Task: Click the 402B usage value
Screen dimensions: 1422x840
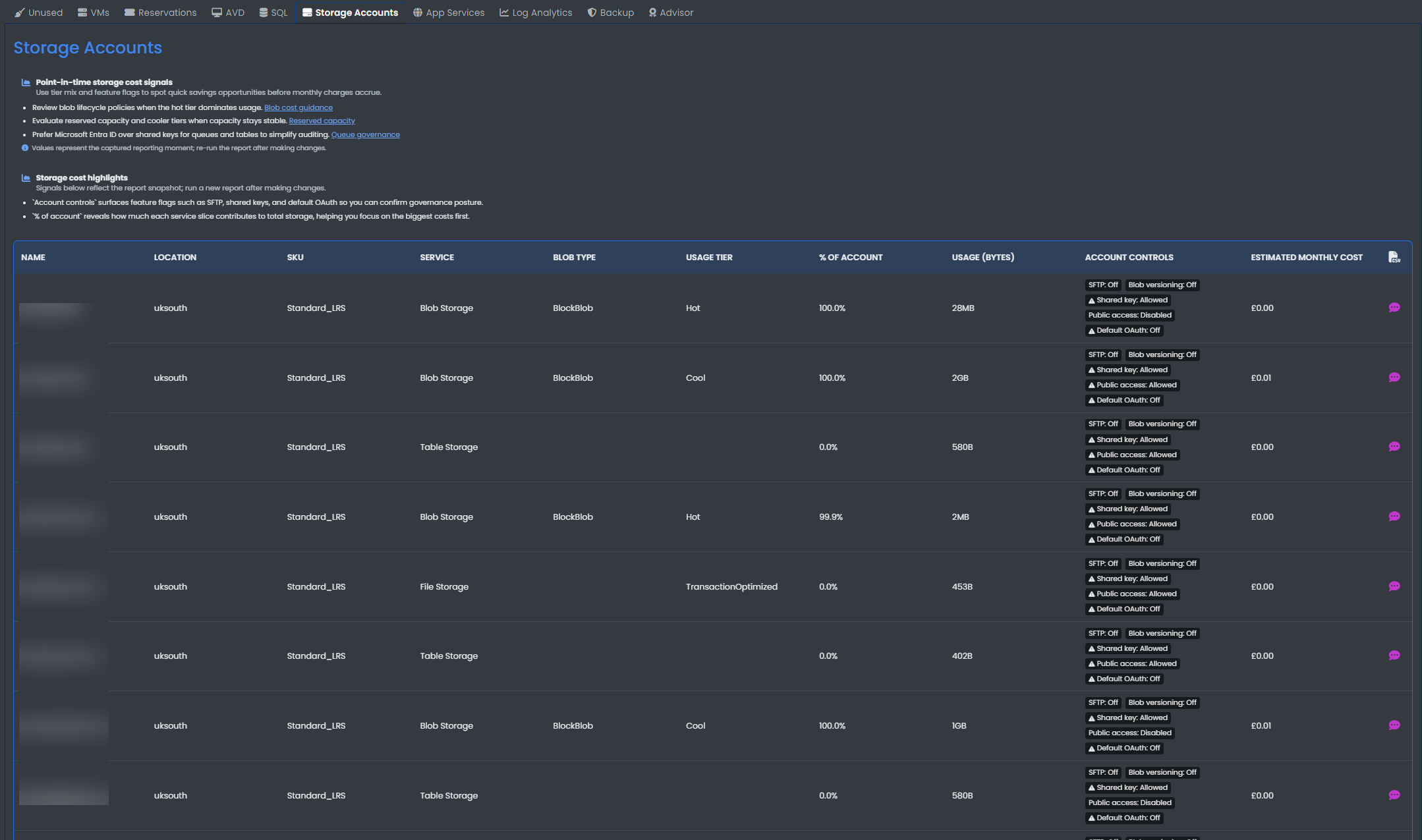Action: click(962, 656)
